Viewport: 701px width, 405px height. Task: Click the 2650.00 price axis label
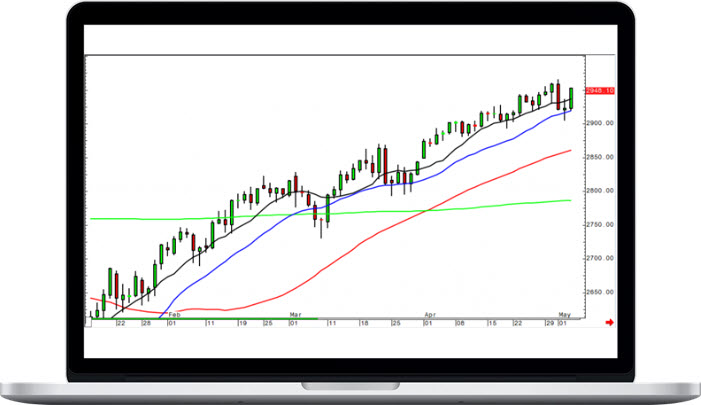click(x=599, y=293)
